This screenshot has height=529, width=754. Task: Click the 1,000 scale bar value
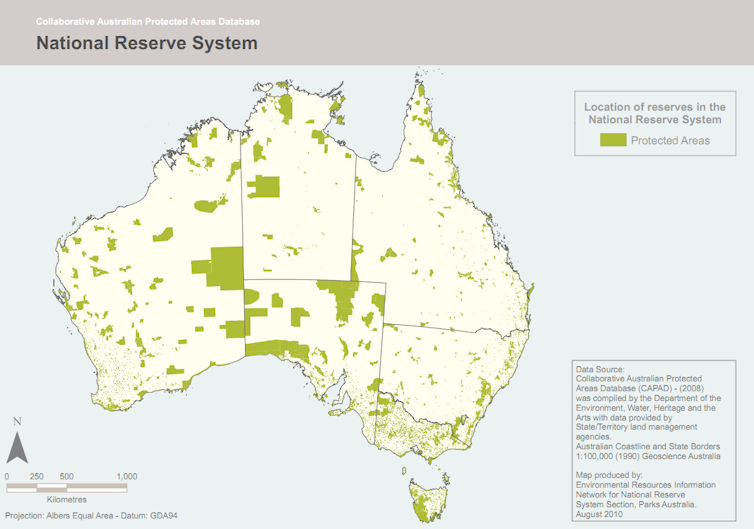click(127, 477)
